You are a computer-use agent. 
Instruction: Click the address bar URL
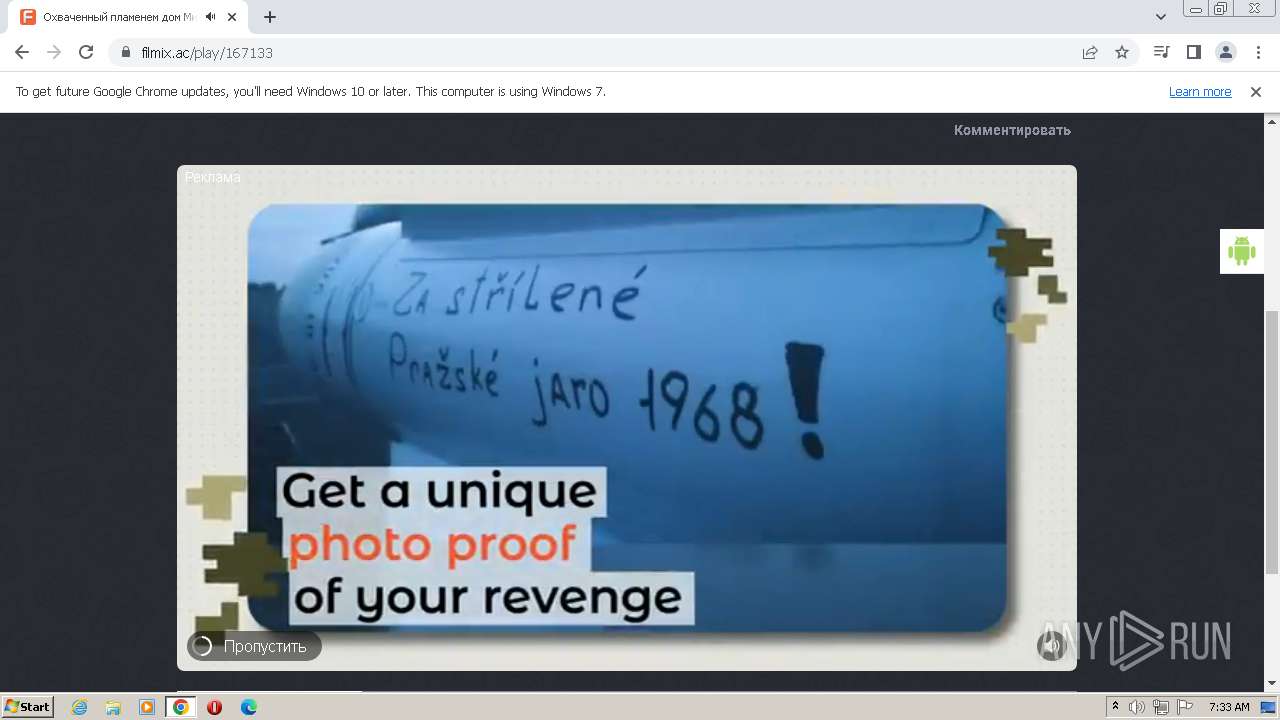(x=207, y=52)
